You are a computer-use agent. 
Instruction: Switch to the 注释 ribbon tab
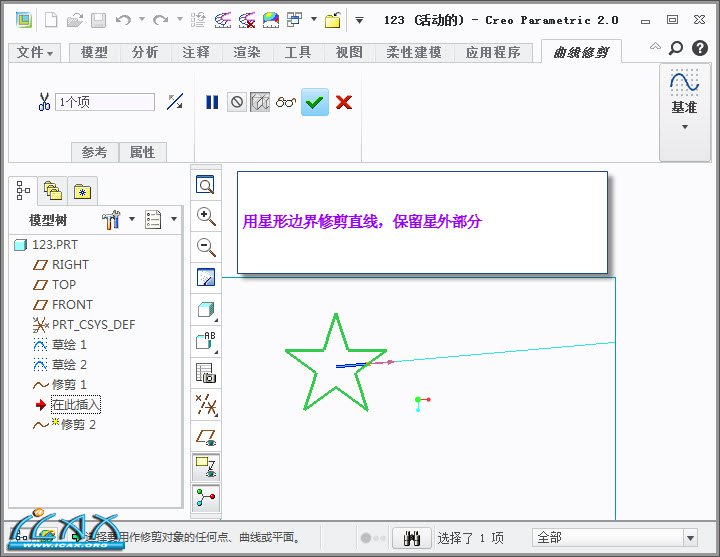pos(196,52)
